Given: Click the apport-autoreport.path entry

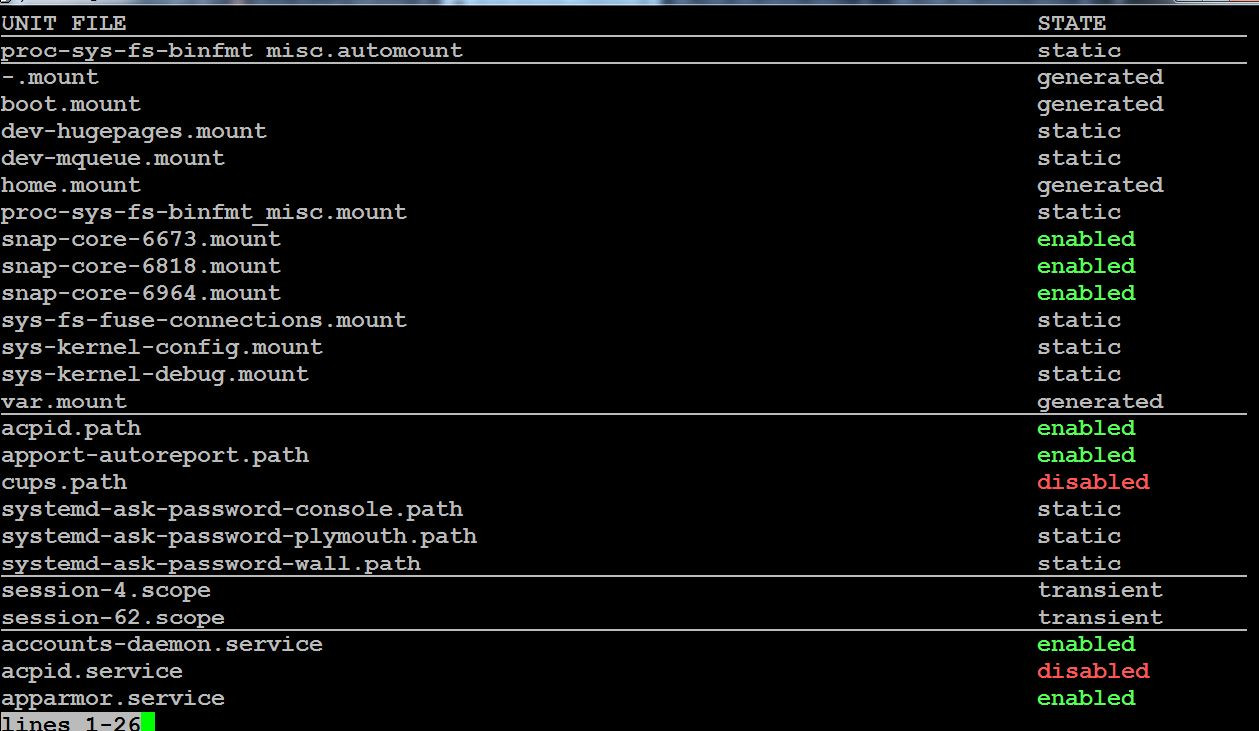Looking at the screenshot, I should coord(155,455).
